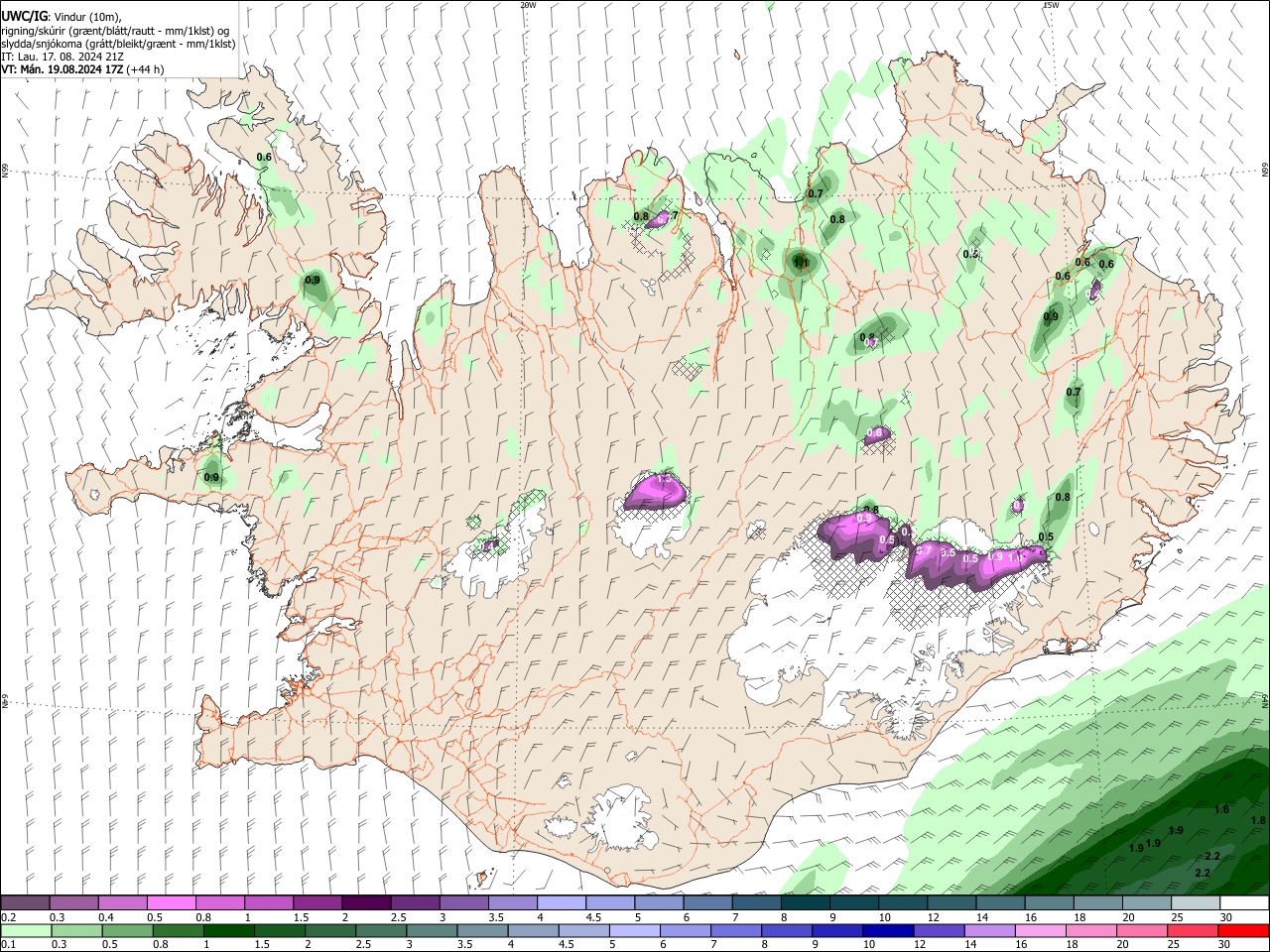Click the palest green 0.1–0.3 rain swatch
The width and height of the screenshot is (1270, 952).
(26, 931)
